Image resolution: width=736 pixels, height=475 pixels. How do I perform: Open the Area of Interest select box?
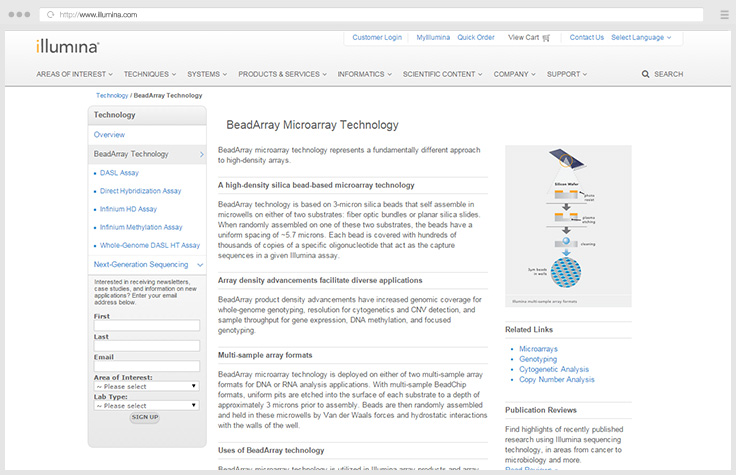[x=146, y=386]
